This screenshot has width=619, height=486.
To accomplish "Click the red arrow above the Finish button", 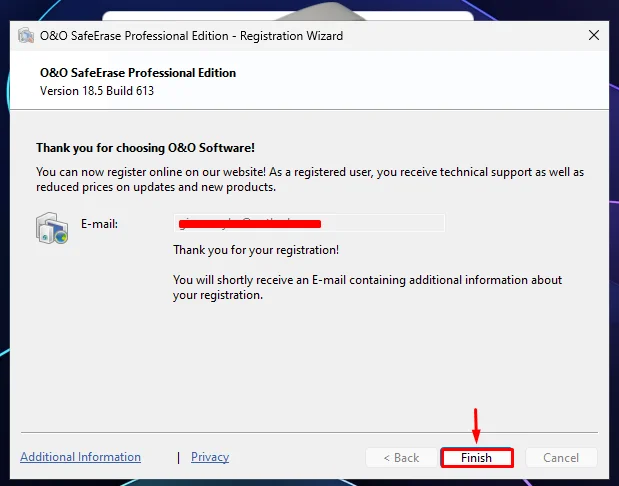I will 476,426.
